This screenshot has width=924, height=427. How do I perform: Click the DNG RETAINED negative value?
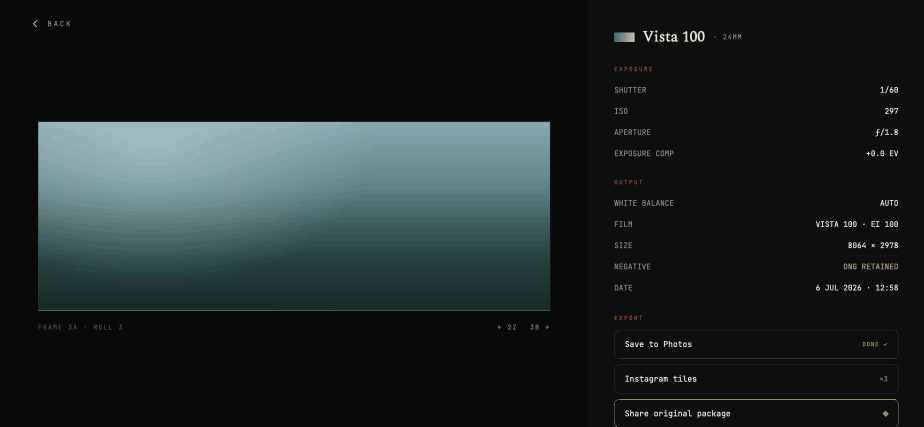pos(870,267)
